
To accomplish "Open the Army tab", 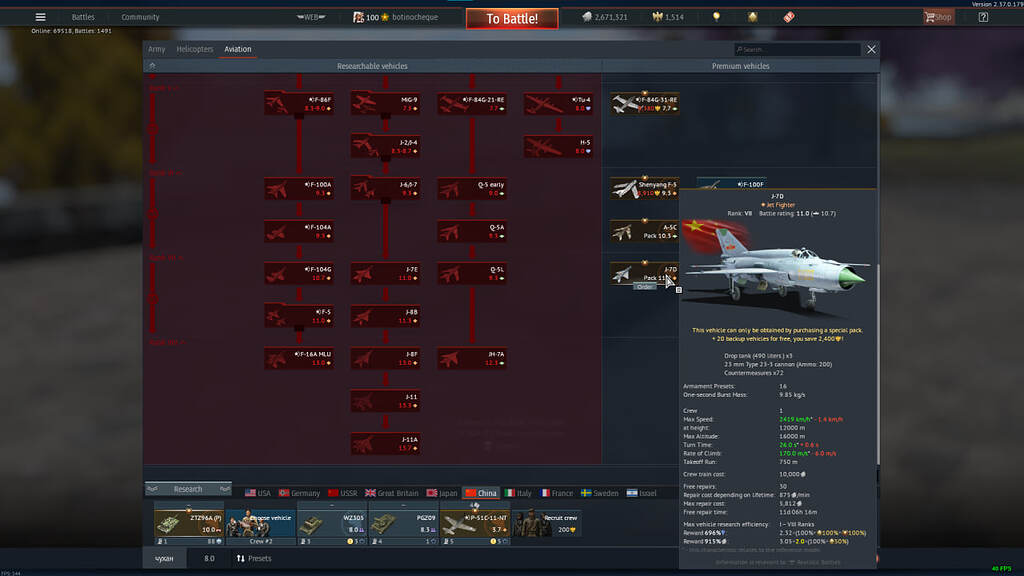I will (157, 49).
